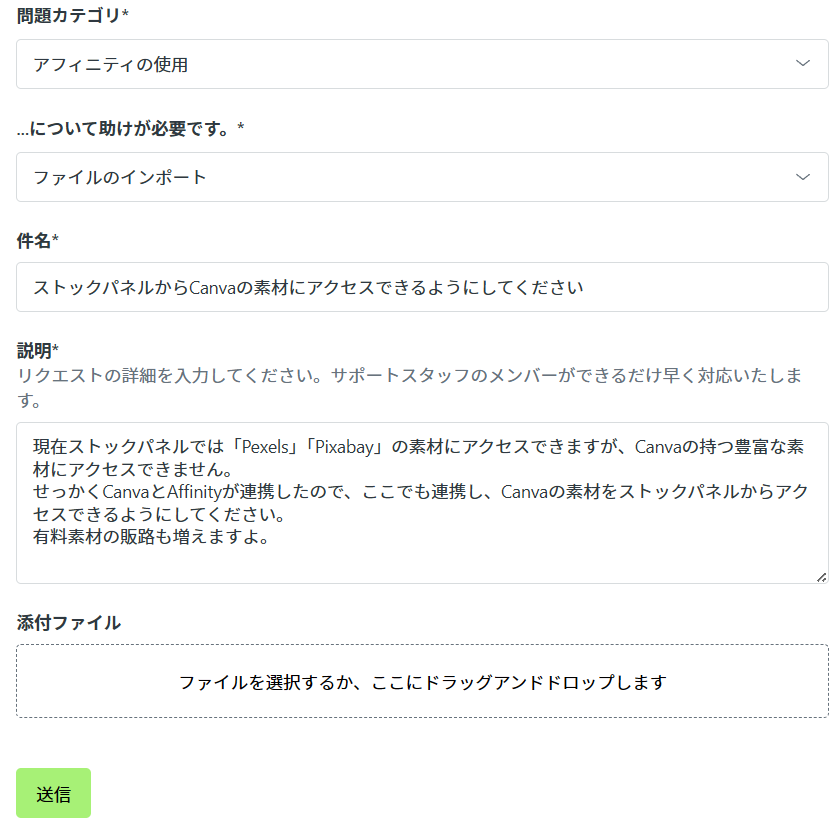
Task: Click the 問題カテゴリ field label
Action: coord(73,15)
